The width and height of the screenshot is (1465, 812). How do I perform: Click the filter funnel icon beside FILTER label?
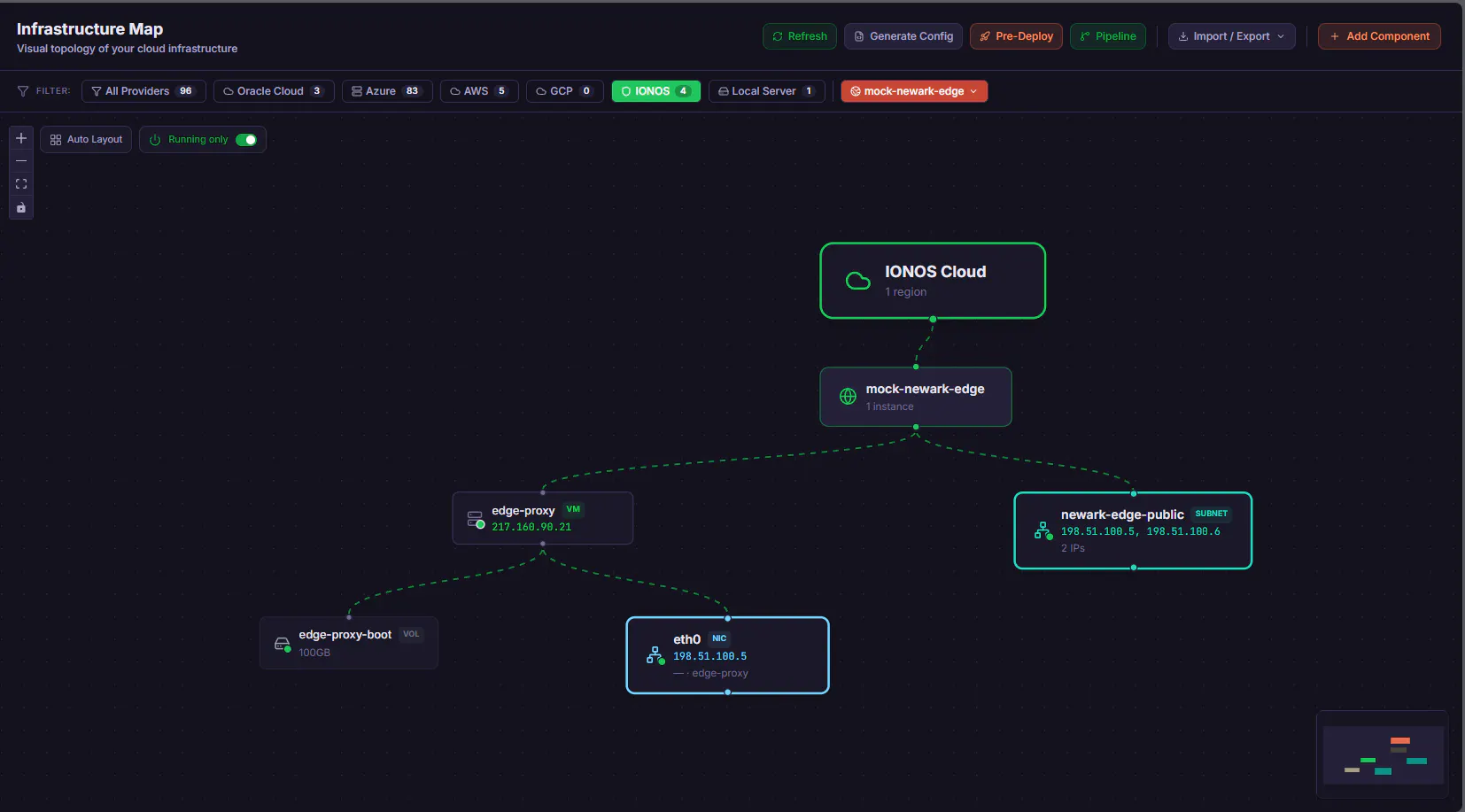point(23,91)
